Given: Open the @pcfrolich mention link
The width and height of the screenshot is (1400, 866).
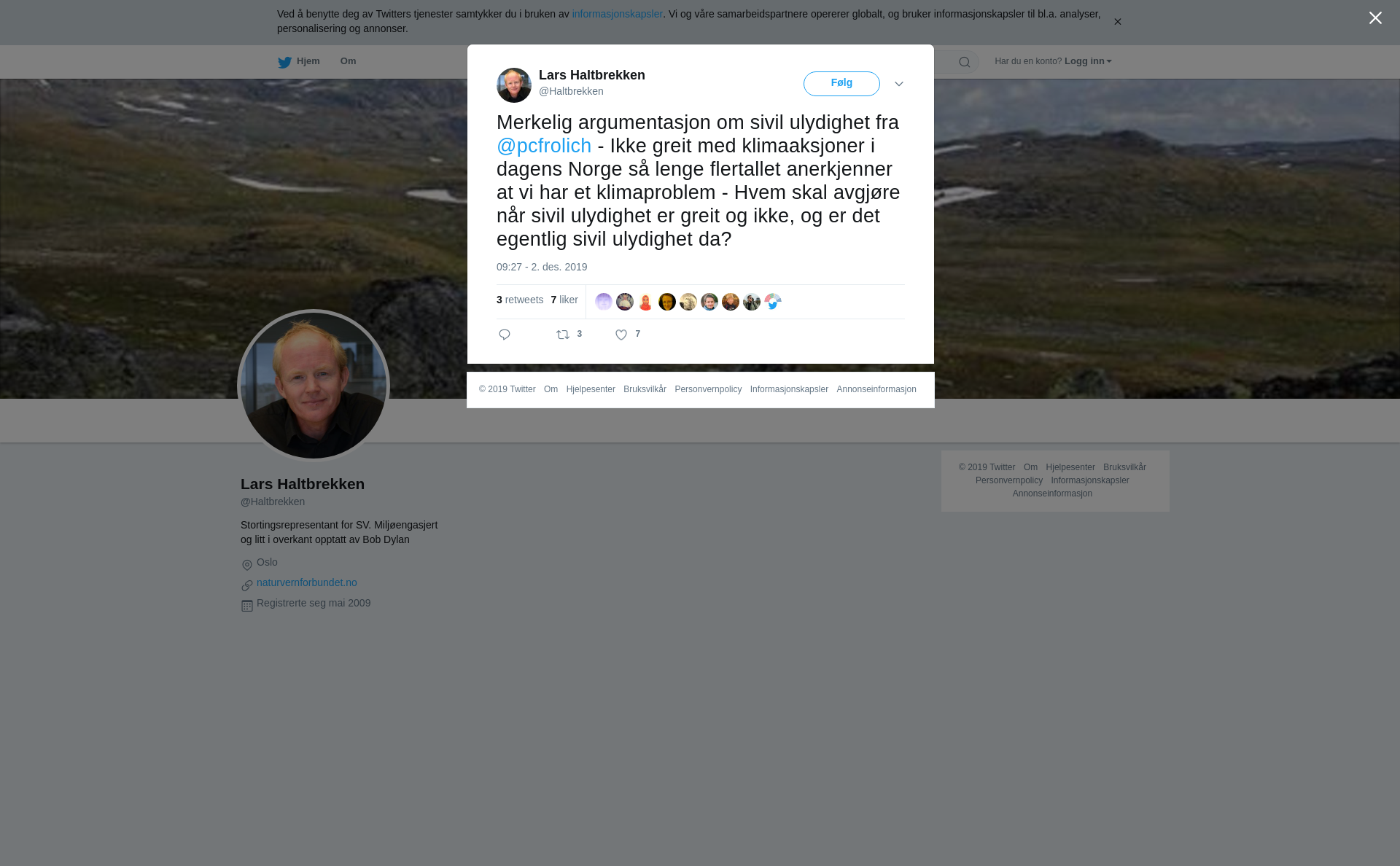Looking at the screenshot, I should point(544,146).
